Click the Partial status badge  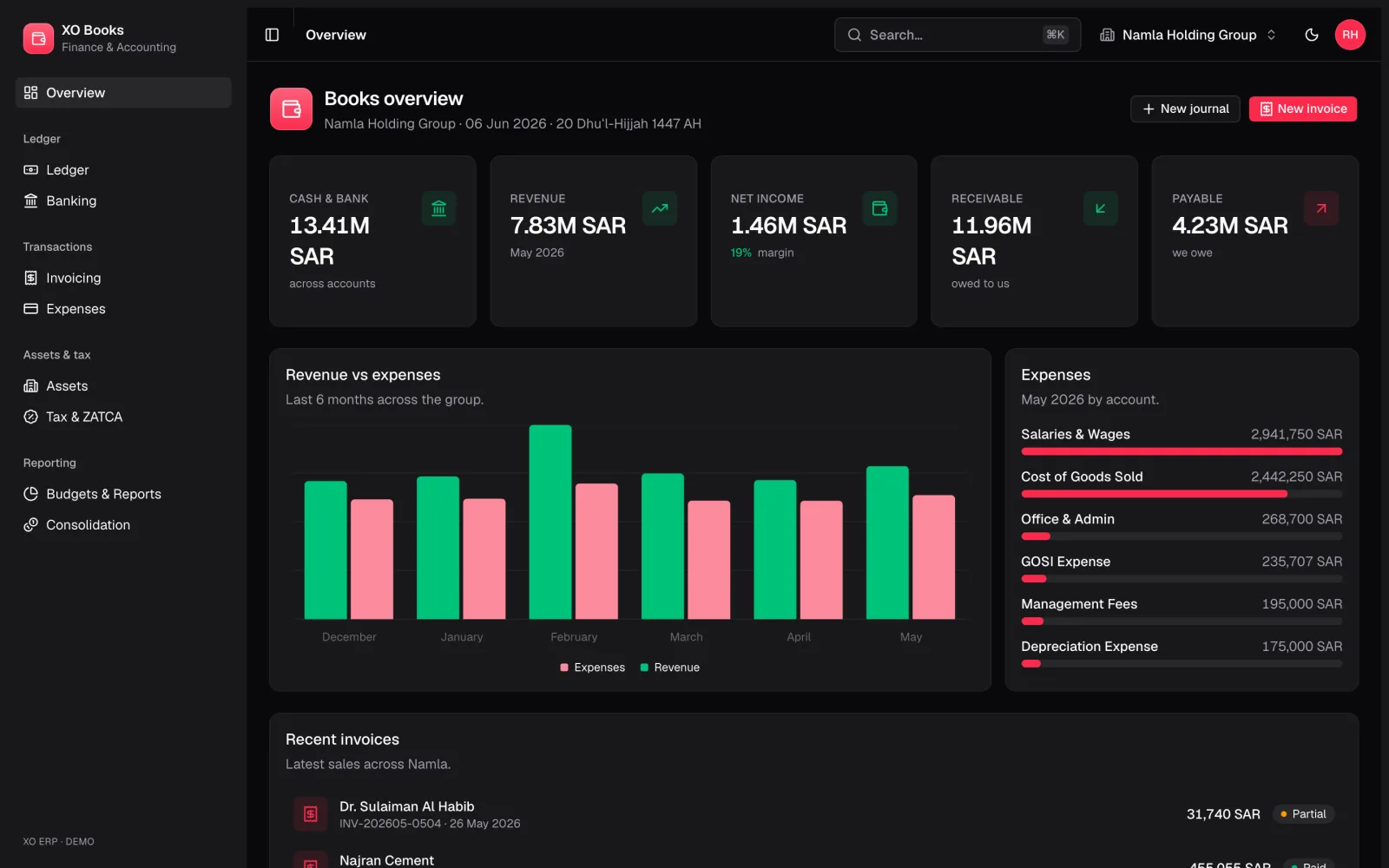pyautogui.click(x=1303, y=814)
